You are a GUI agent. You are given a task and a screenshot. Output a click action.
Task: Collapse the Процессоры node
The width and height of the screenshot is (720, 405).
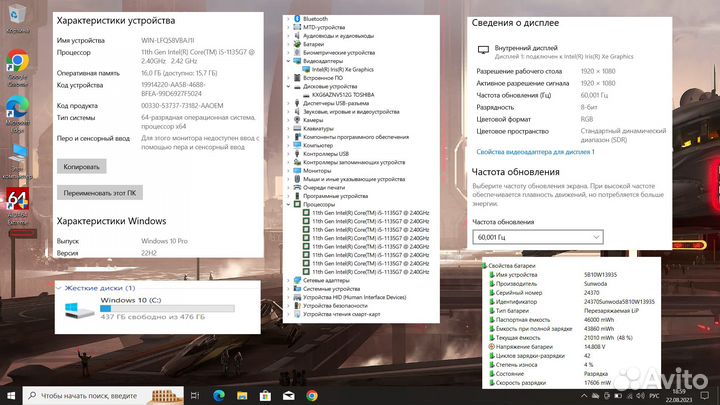(x=288, y=204)
